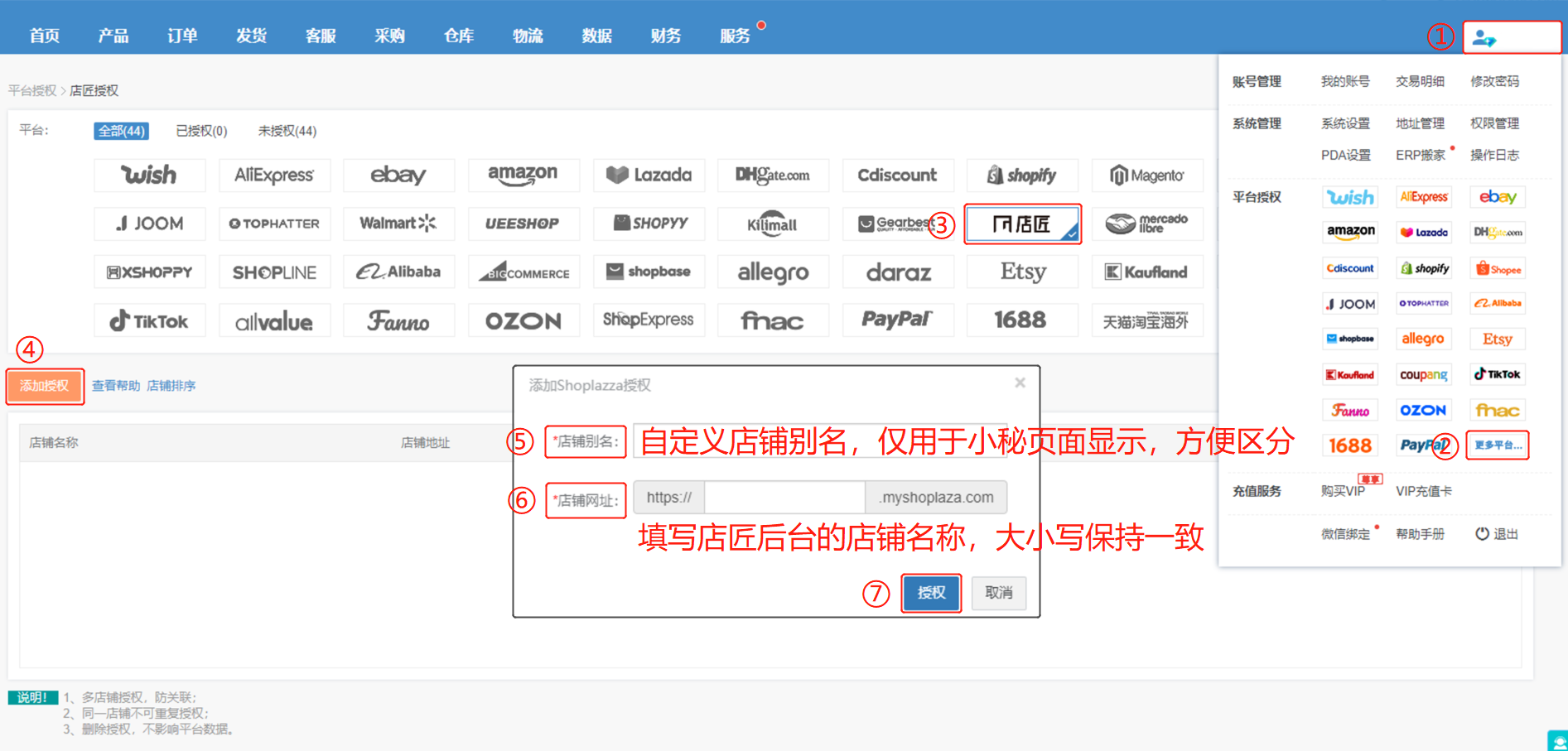Select the Kaufland platform logo in the grid
The width and height of the screenshot is (1568, 751).
pyautogui.click(x=1147, y=272)
